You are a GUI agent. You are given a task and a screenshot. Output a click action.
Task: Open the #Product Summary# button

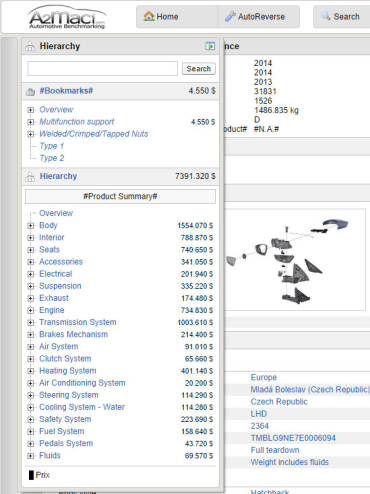120,196
